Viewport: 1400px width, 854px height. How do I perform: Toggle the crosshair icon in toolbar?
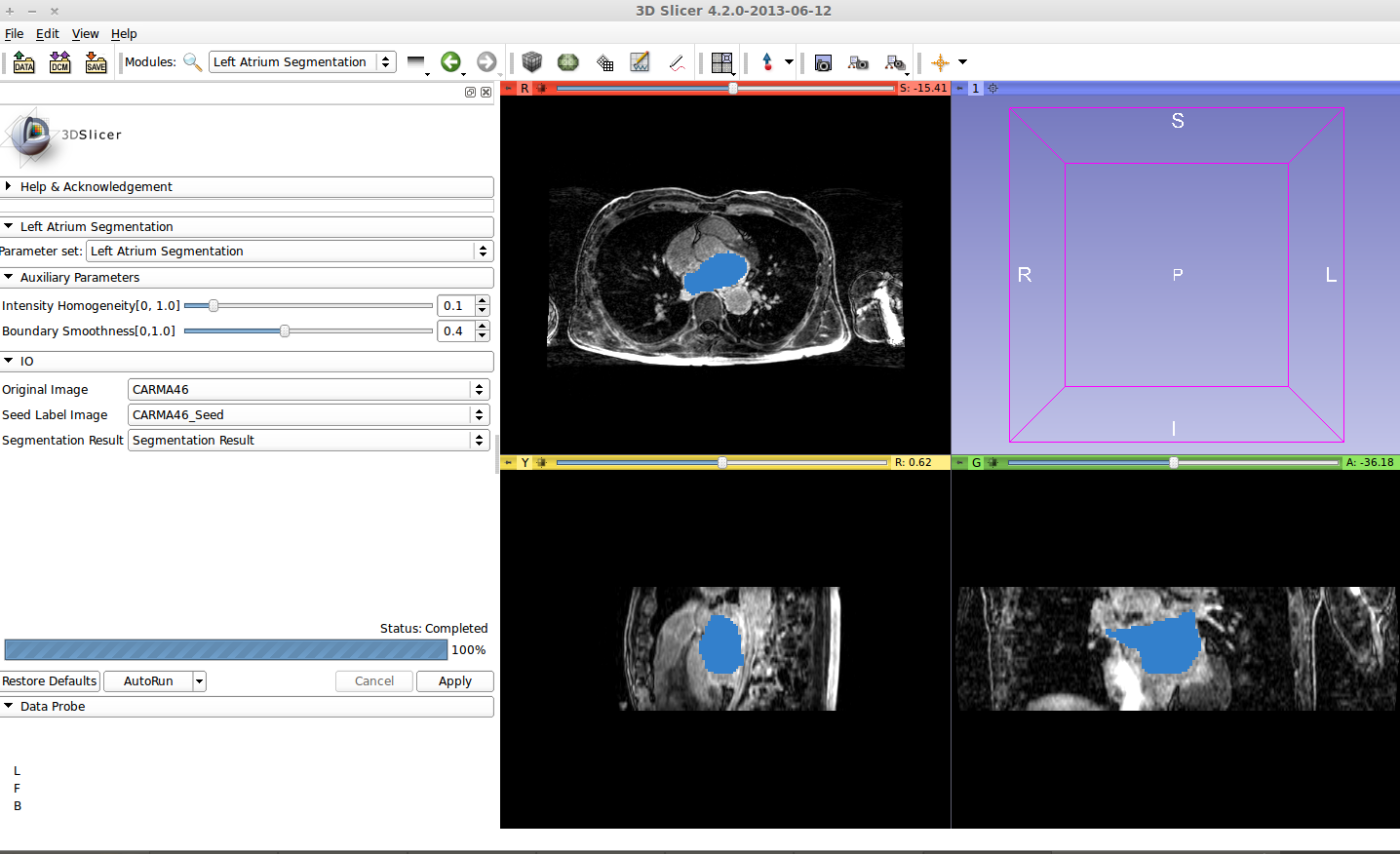coord(940,62)
